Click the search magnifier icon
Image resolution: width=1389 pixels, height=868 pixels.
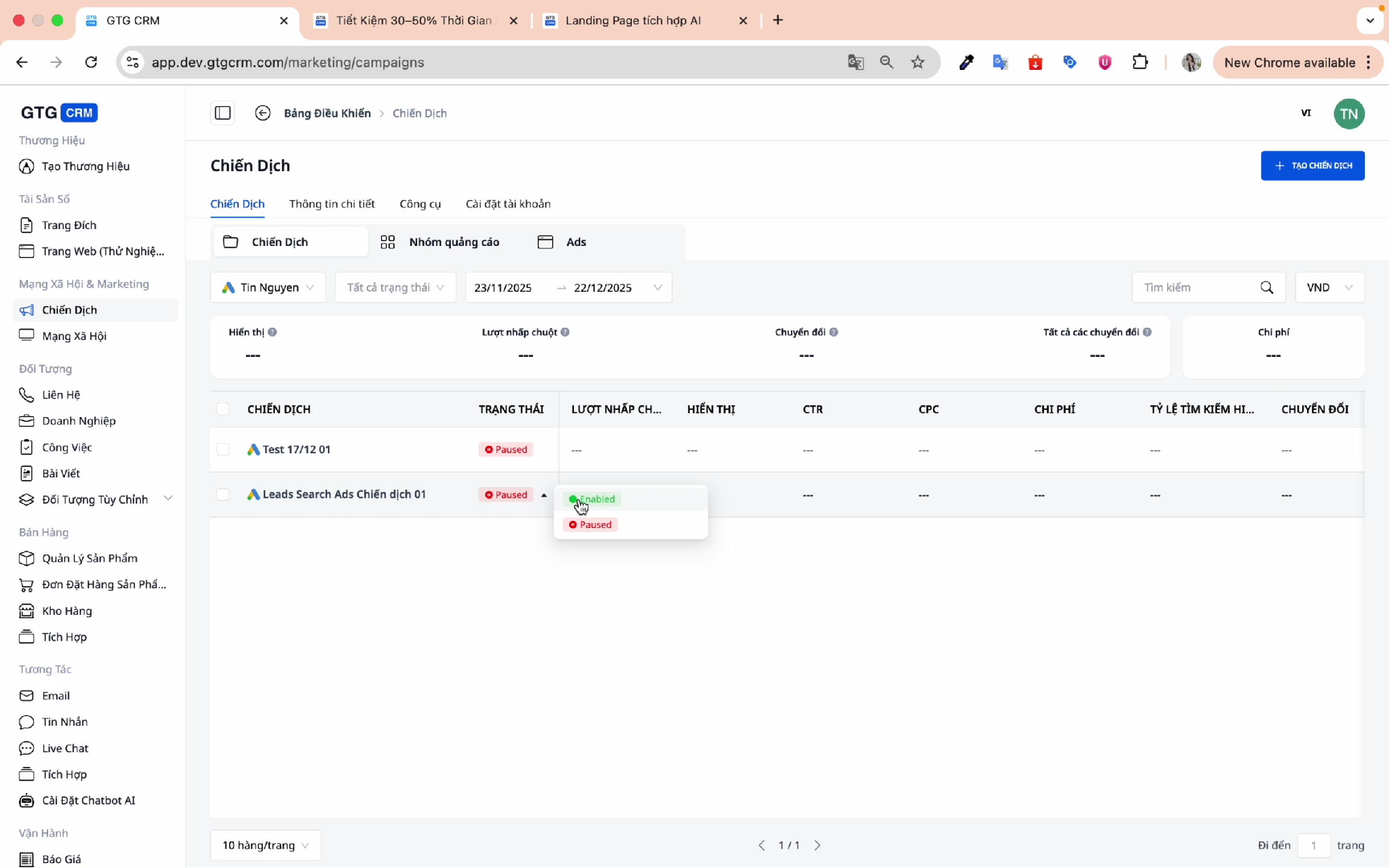coord(1267,288)
